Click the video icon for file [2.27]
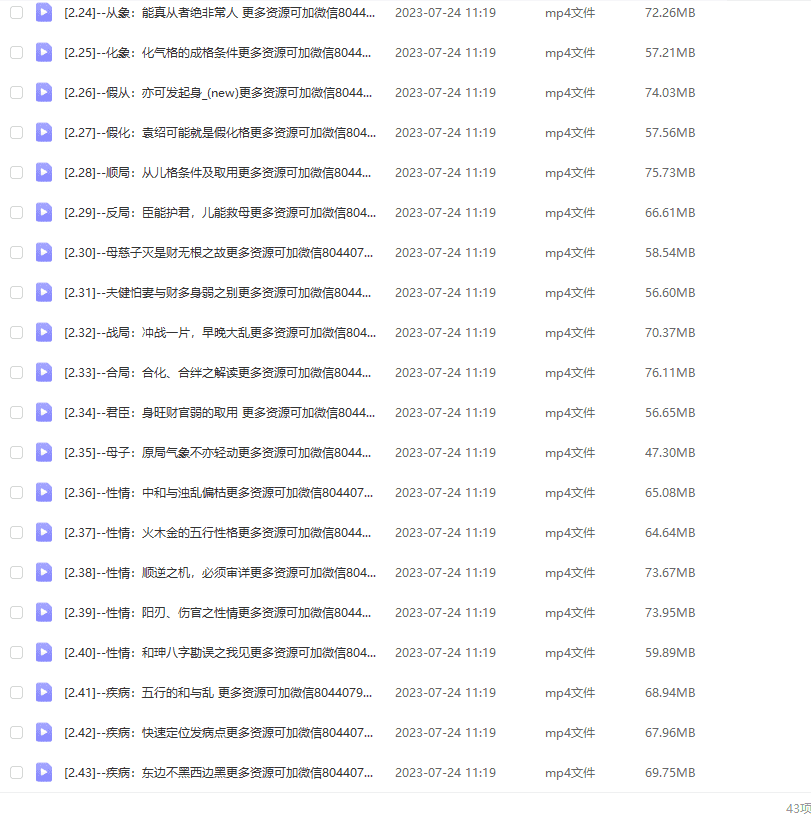The height and width of the screenshot is (821, 811). 44,132
